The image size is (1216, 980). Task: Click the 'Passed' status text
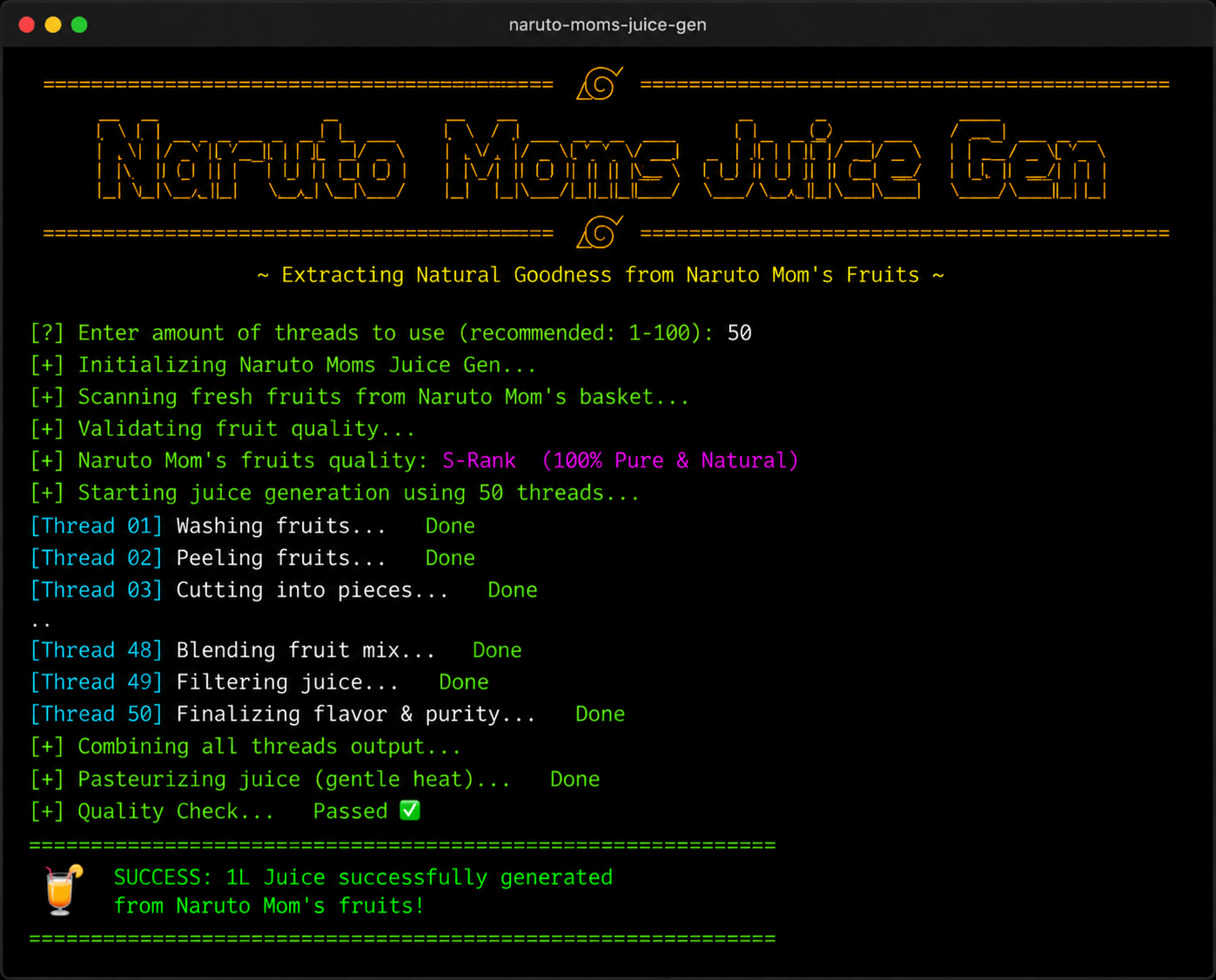[351, 811]
